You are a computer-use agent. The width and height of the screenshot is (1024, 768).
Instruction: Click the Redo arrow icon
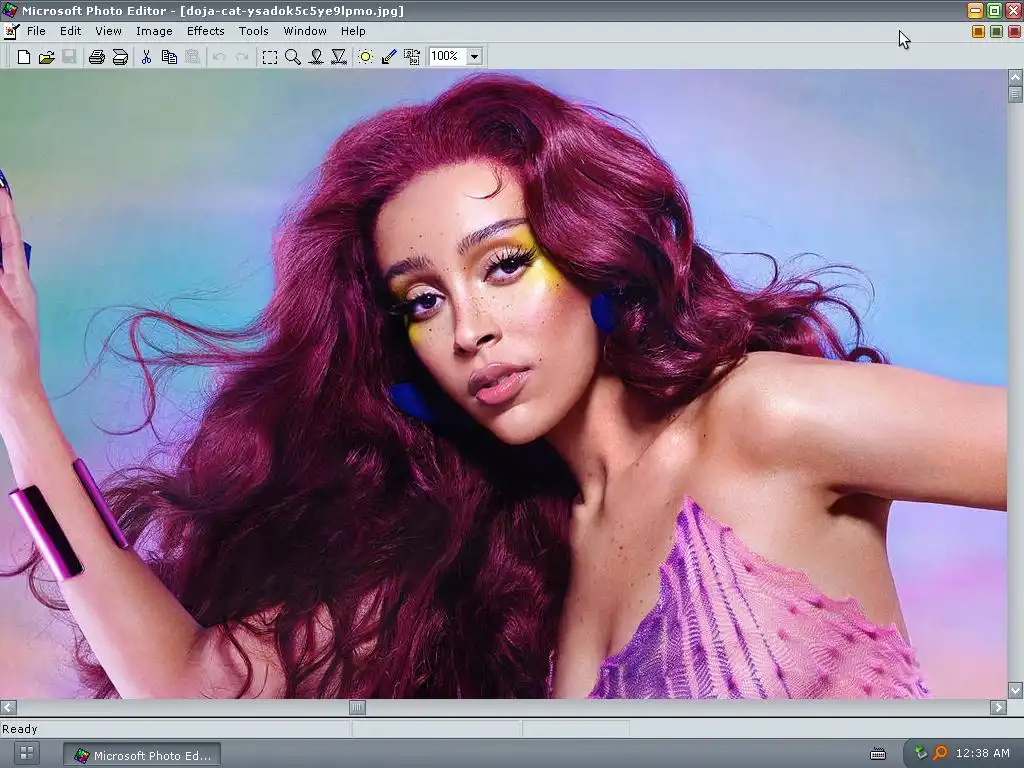click(242, 57)
